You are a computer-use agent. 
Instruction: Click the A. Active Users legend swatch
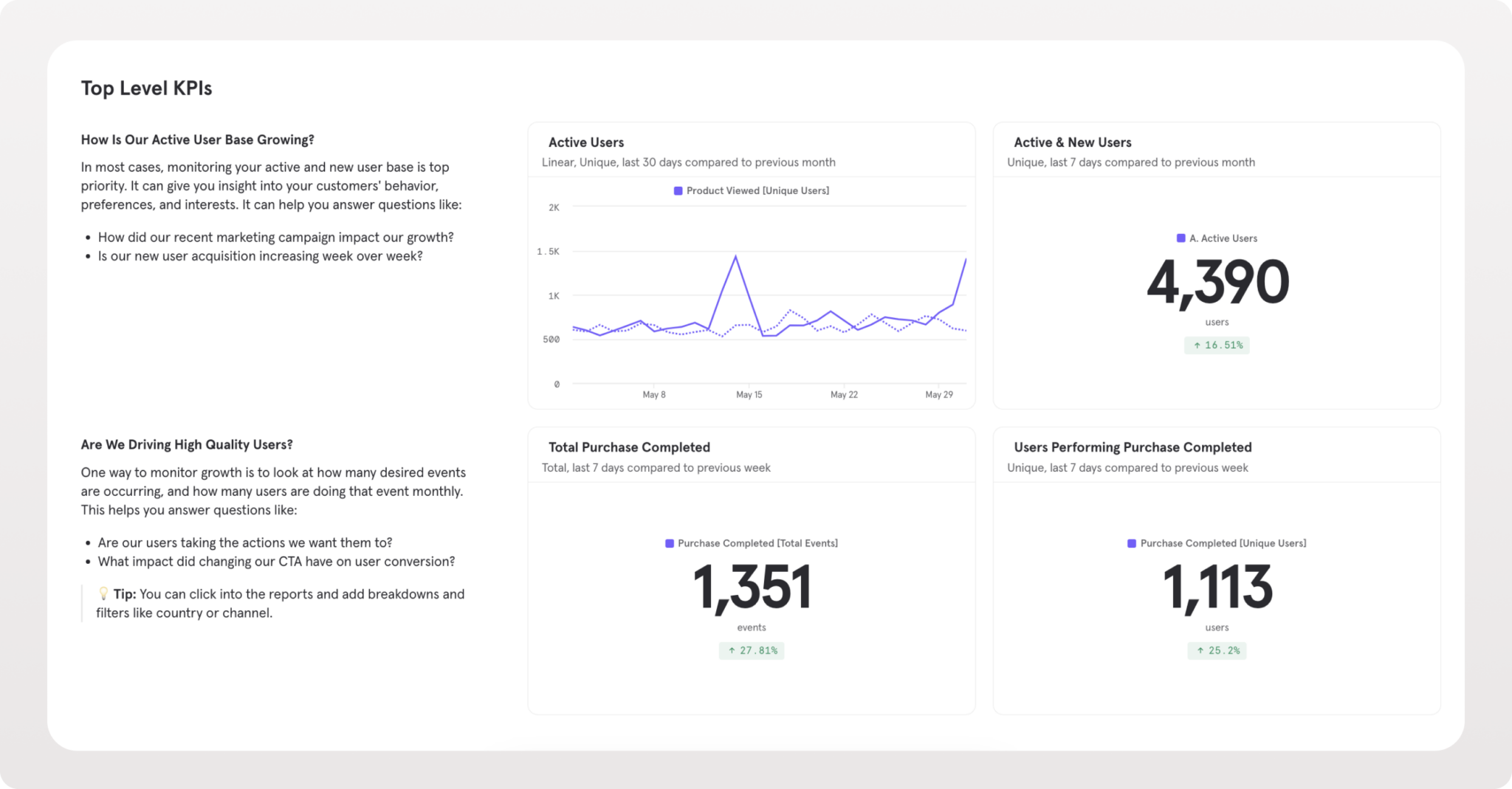coord(1181,238)
